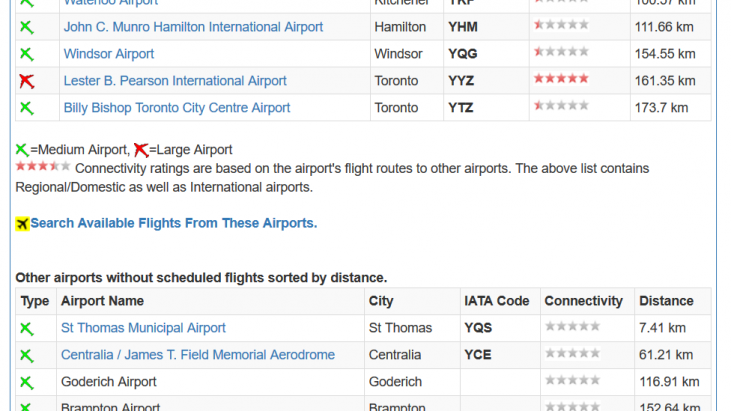Click red large-airport icon in Lester B. Pearson row
Image resolution: width=731 pixels, height=411 pixels.
27,81
